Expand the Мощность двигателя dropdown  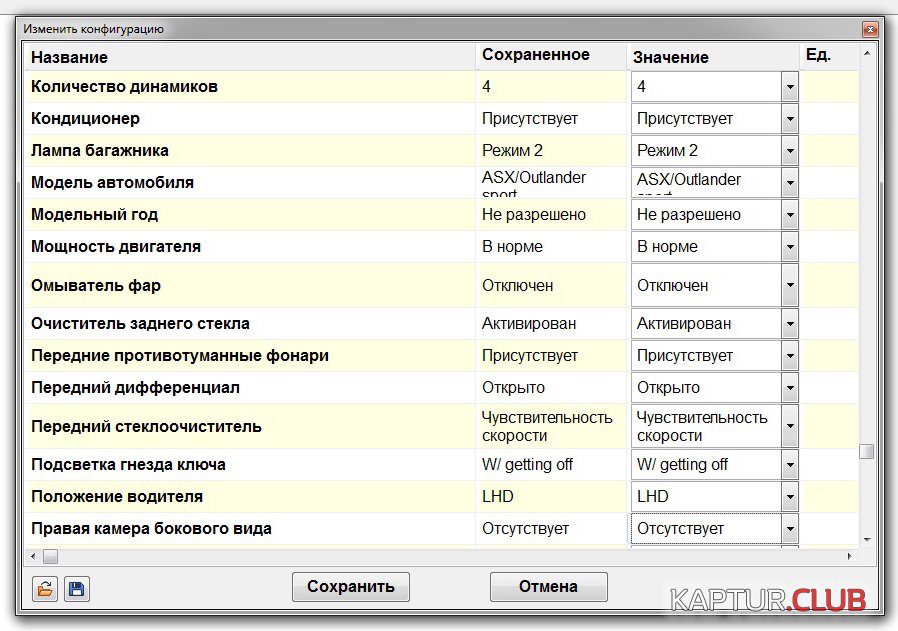(x=789, y=247)
